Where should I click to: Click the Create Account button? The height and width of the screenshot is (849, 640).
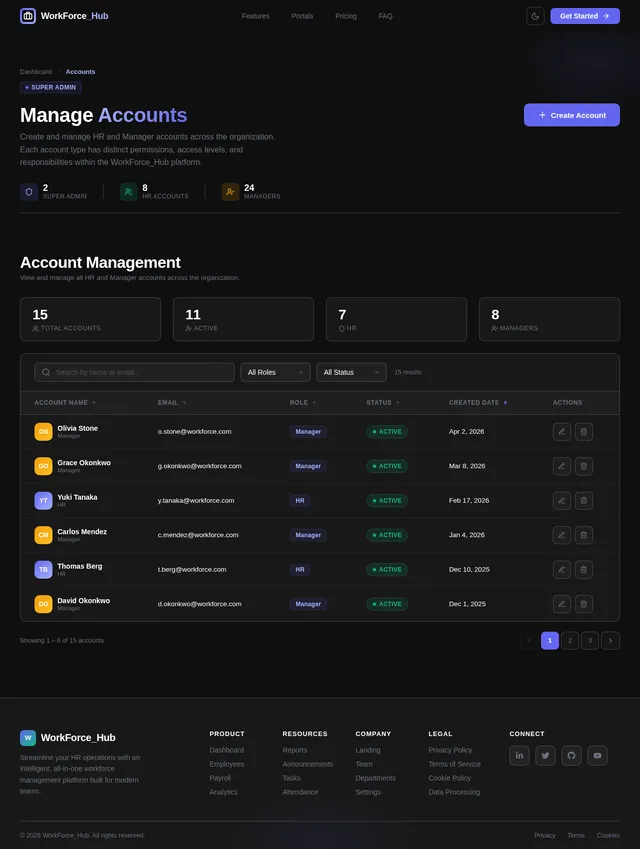[572, 115]
